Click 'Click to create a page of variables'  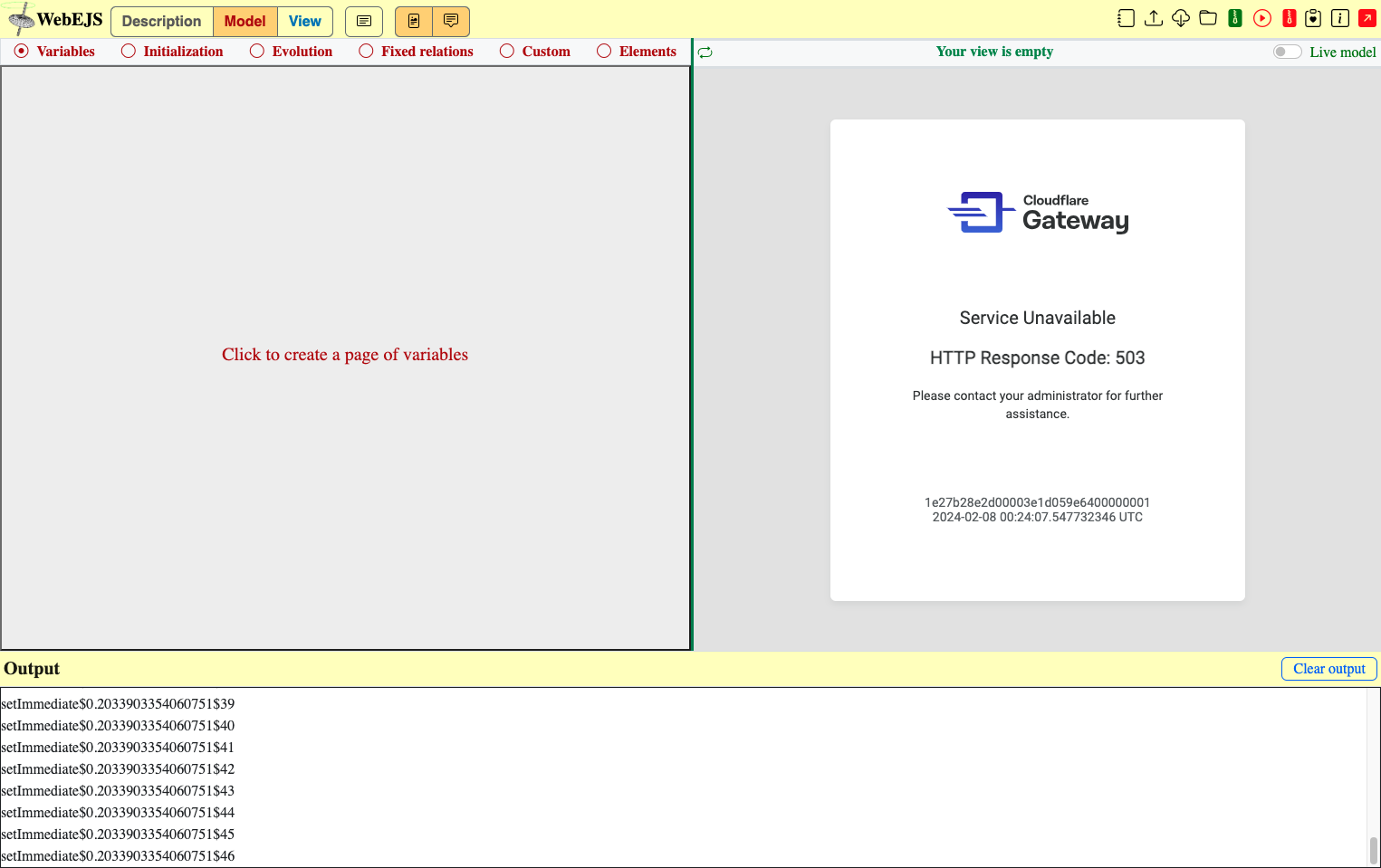(x=345, y=355)
